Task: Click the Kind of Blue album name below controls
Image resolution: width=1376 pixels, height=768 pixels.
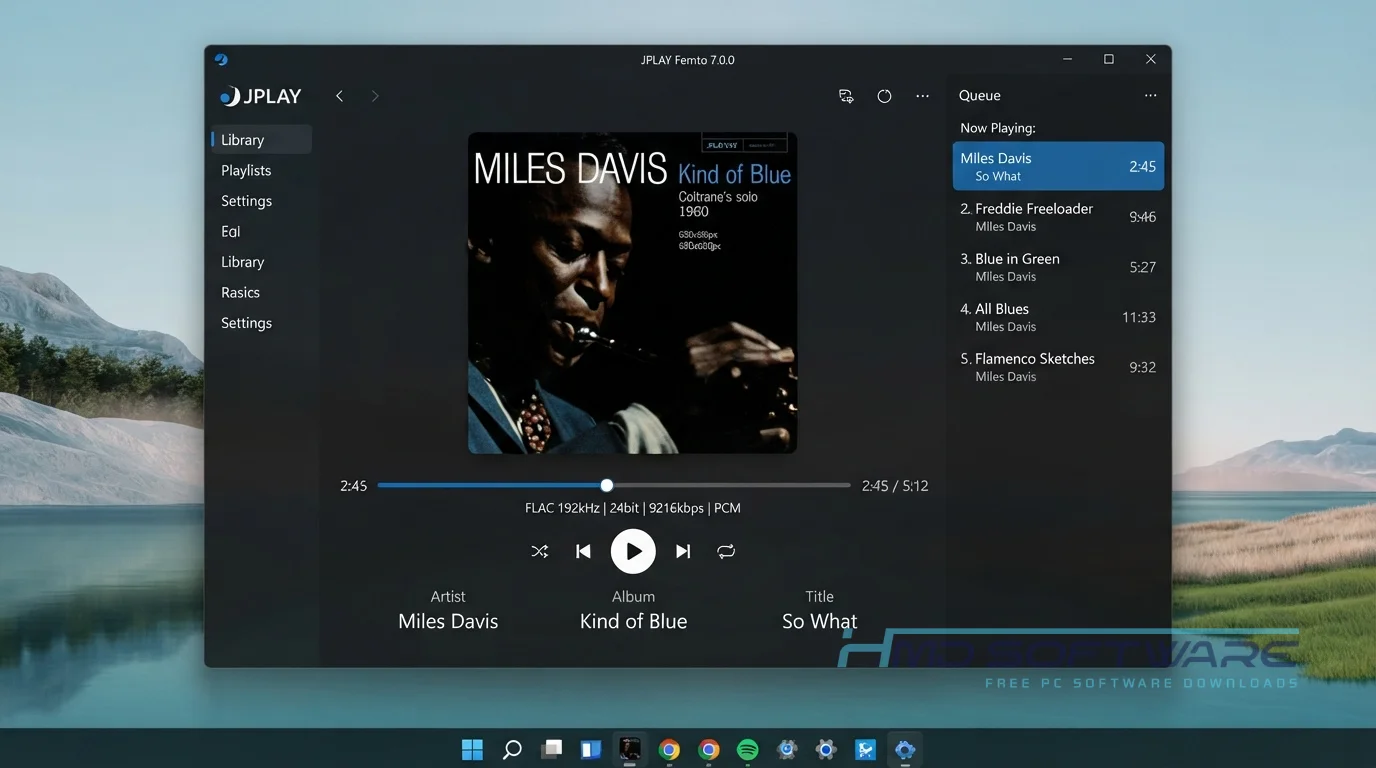Action: point(634,621)
